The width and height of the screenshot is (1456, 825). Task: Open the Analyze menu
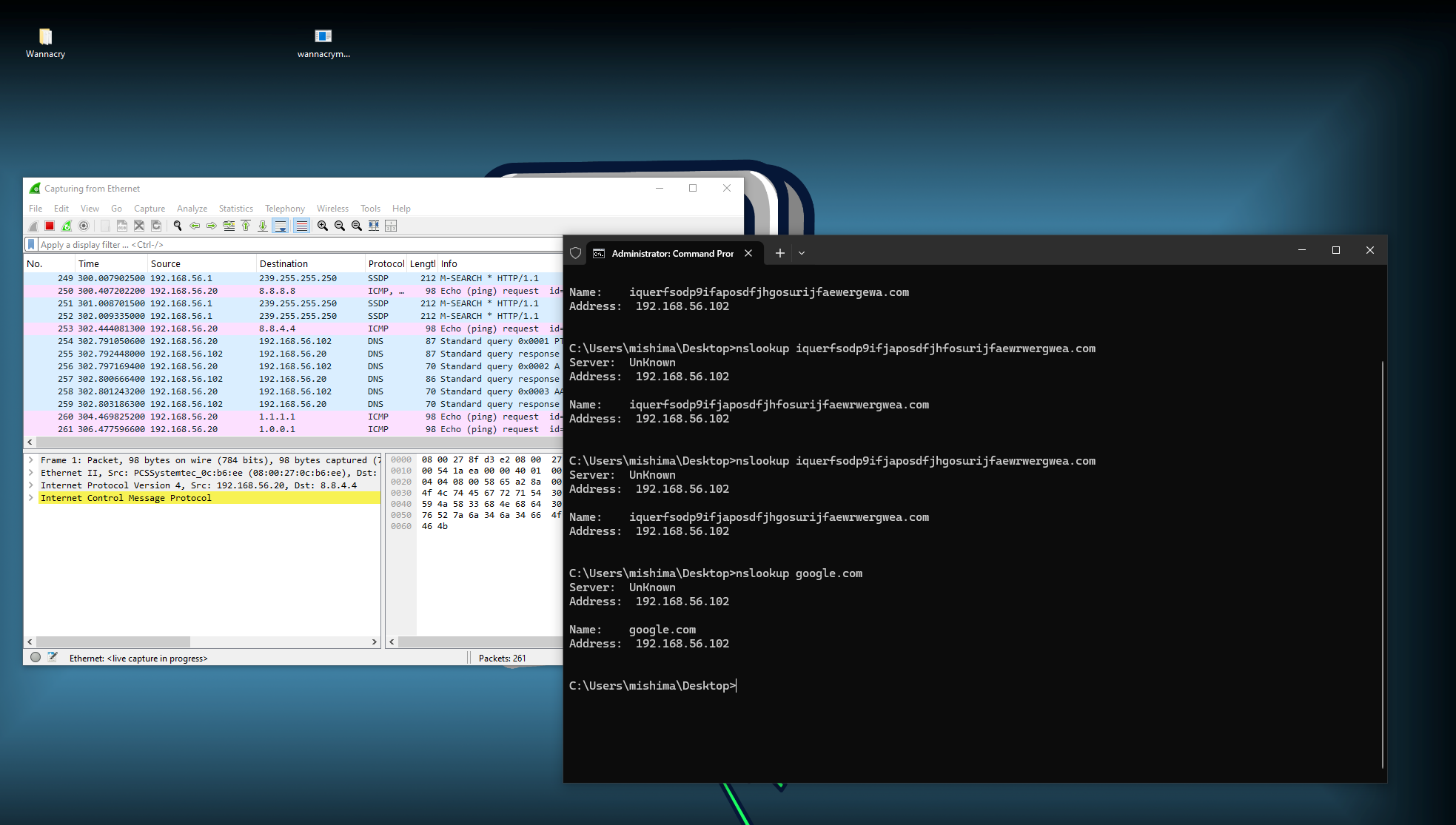(x=192, y=209)
